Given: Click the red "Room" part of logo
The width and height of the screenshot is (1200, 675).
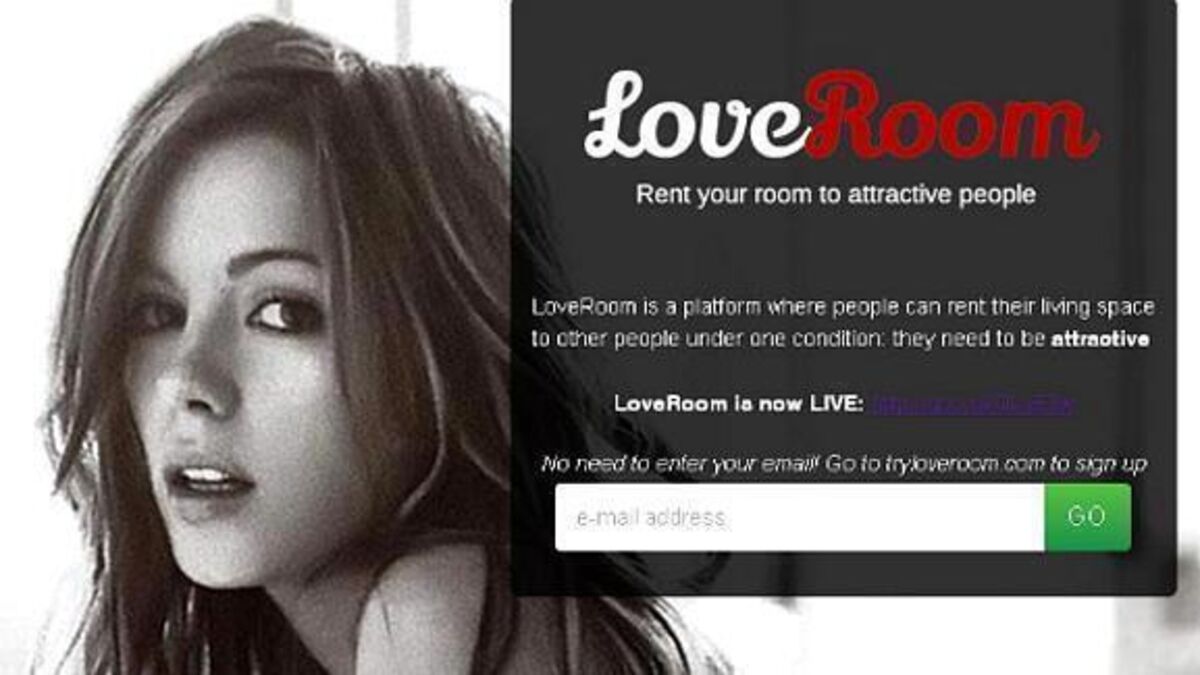Looking at the screenshot, I should point(951,115).
